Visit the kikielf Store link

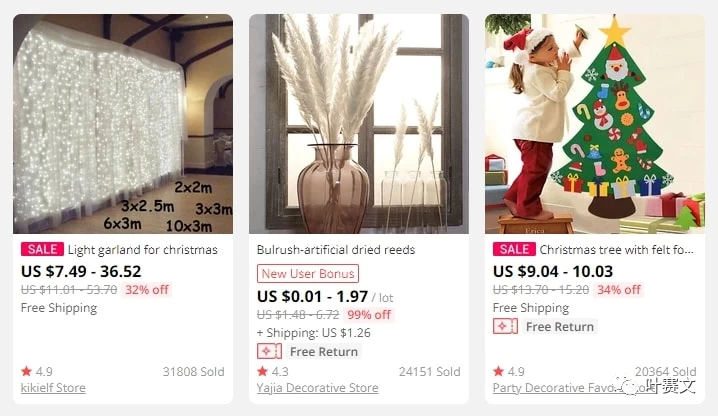(53, 388)
